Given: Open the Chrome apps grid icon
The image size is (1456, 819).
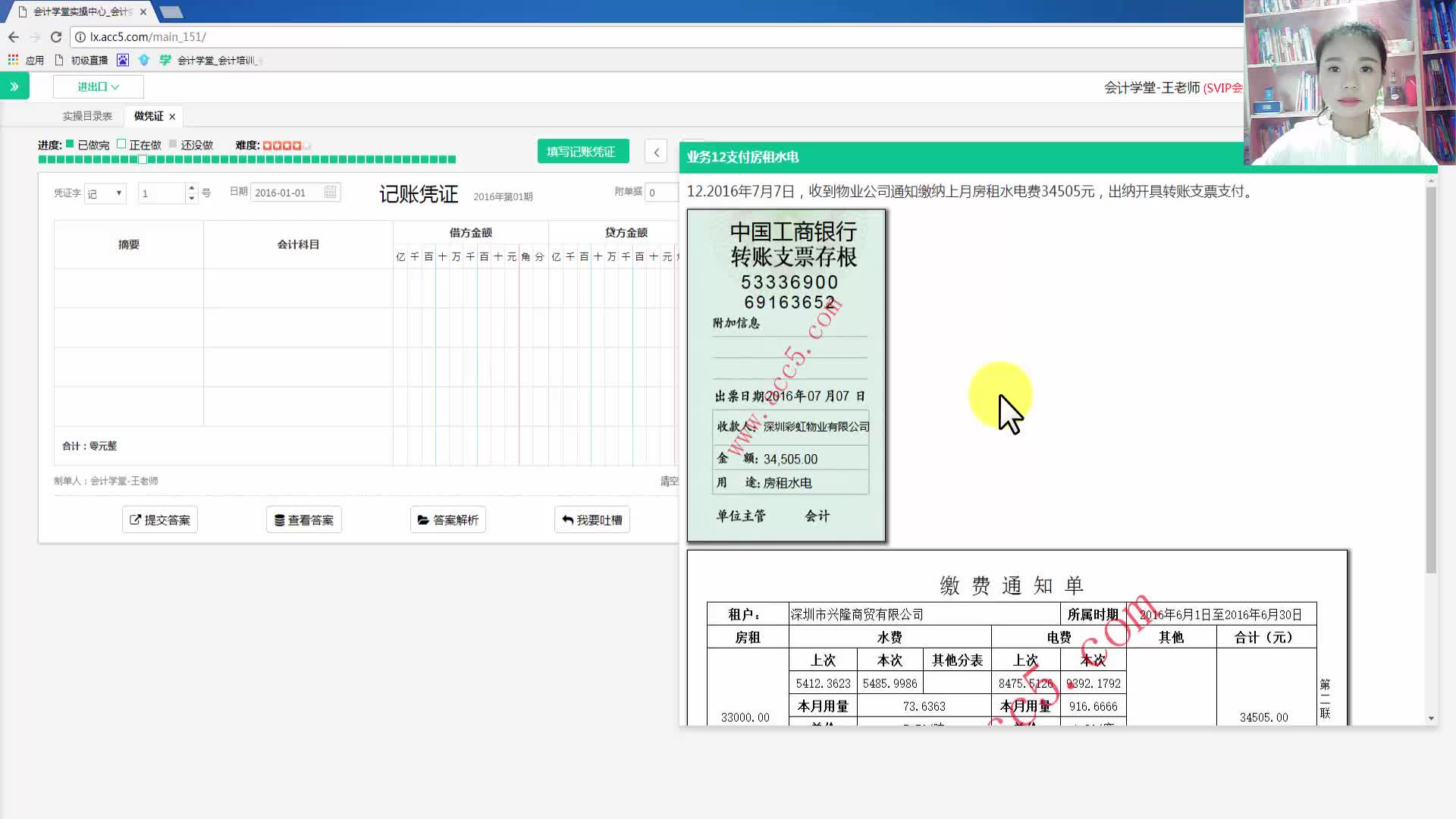Looking at the screenshot, I should pyautogui.click(x=13, y=60).
